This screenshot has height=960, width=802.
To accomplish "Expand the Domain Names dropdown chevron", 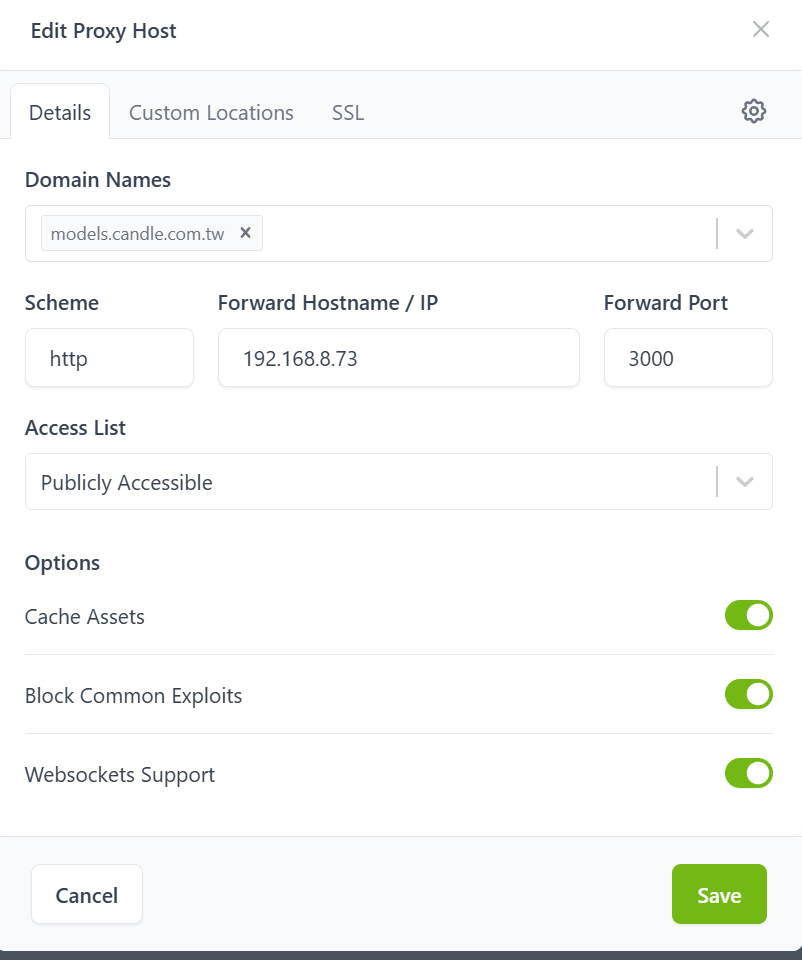I will click(745, 233).
